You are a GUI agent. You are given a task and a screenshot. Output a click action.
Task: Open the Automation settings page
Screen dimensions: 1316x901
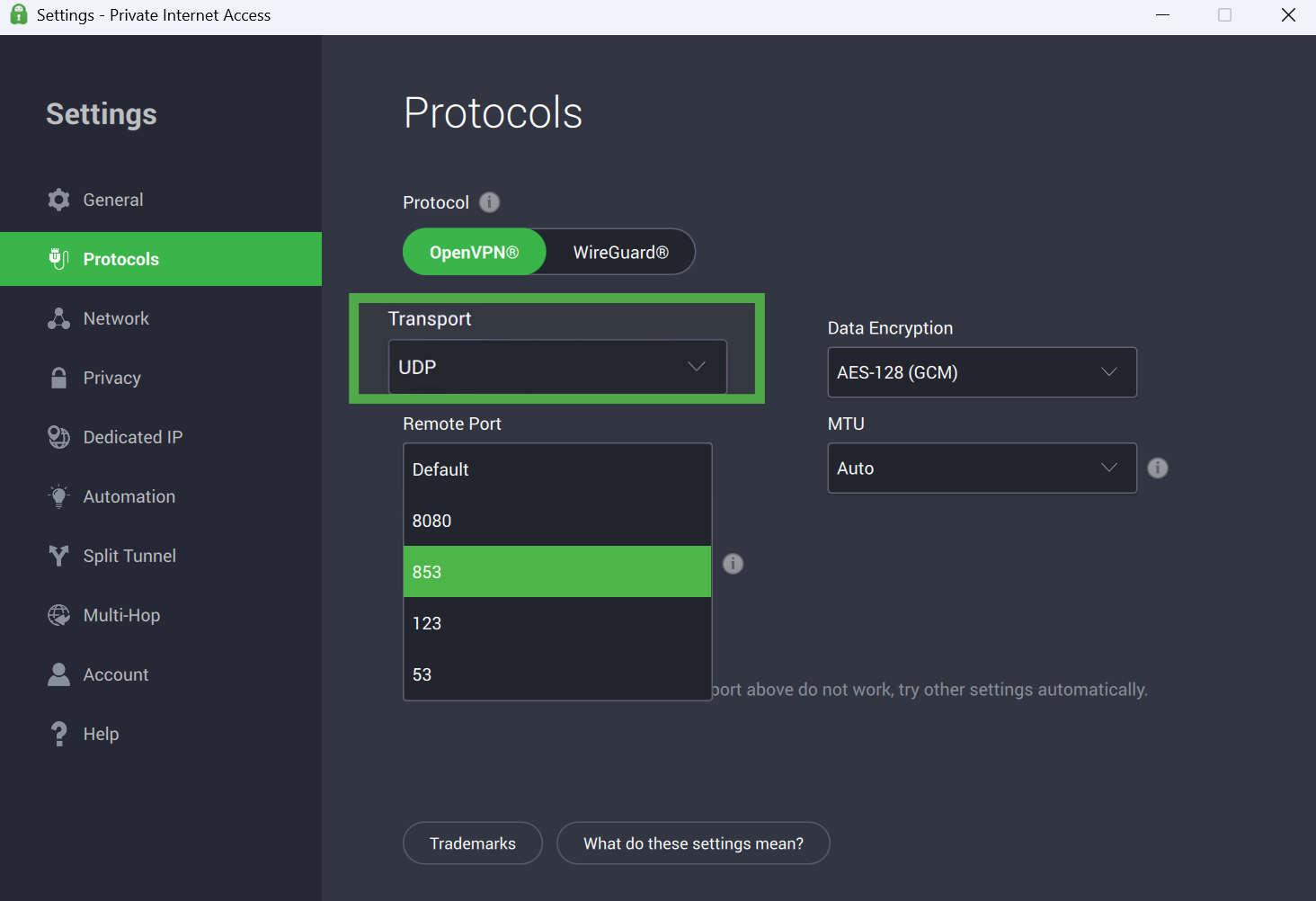point(161,496)
